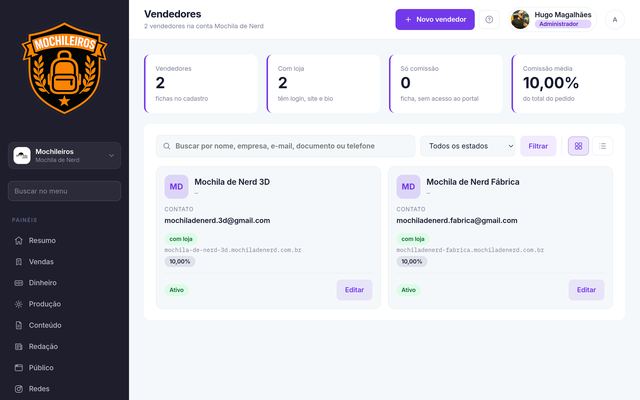The height and width of the screenshot is (400, 640).
Task: Open the help question mark icon
Action: [x=489, y=19]
